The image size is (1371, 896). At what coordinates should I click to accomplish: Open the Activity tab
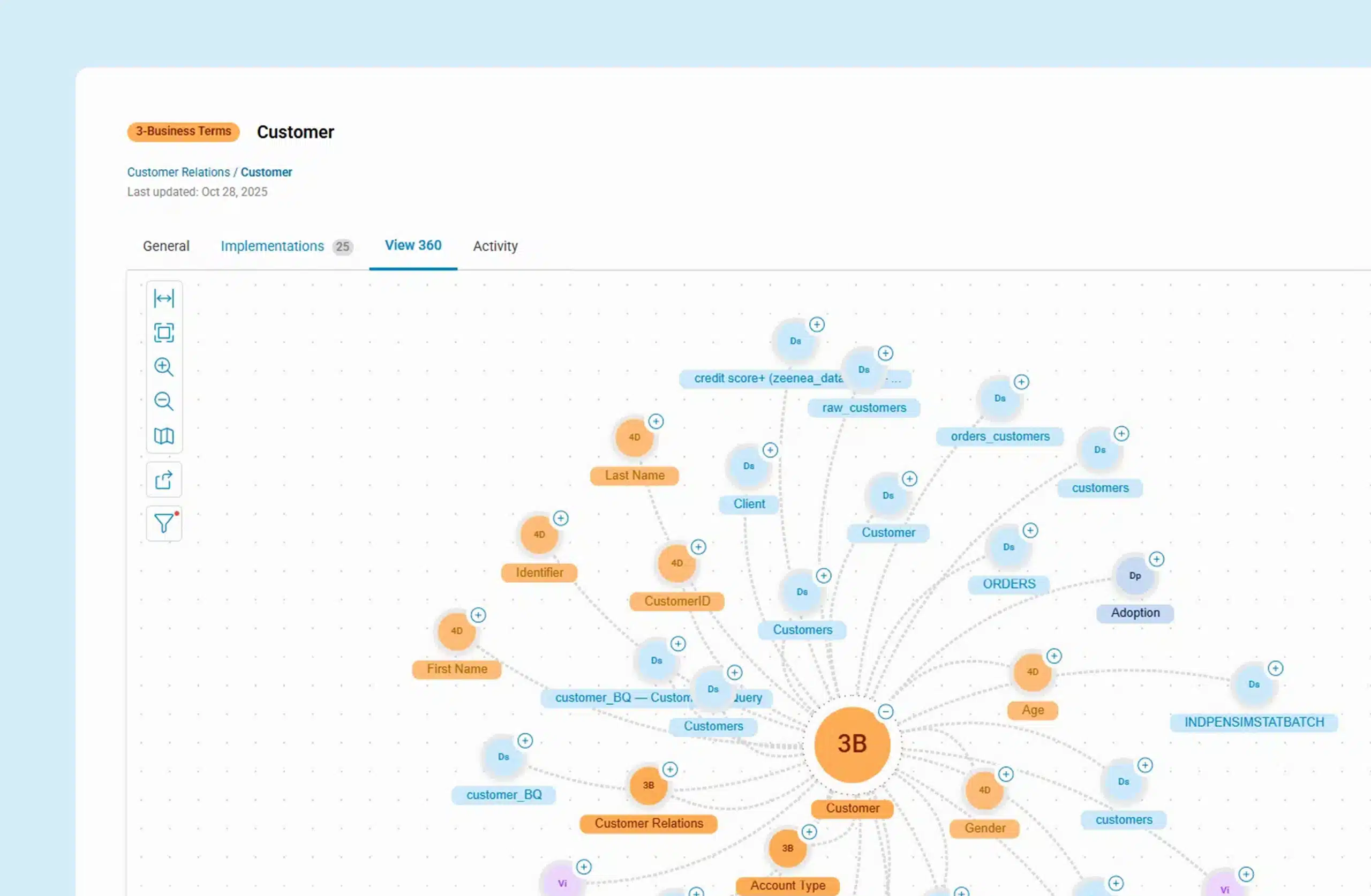coord(495,246)
